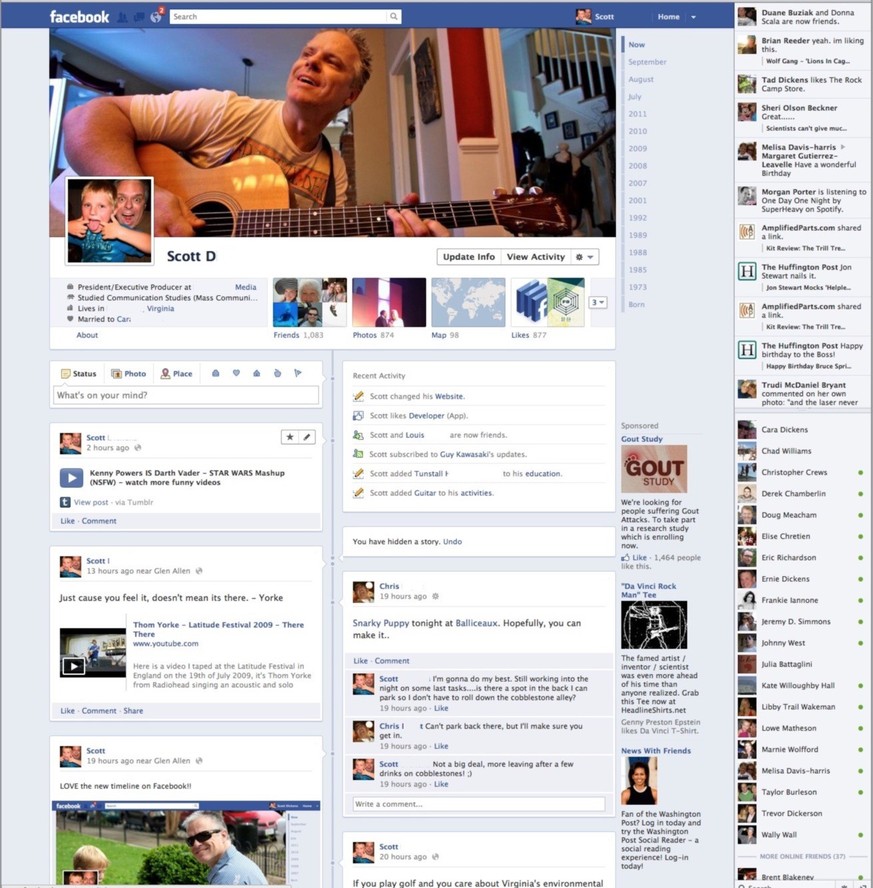Viewport: 873px width, 888px height.
Task: Play the Kenny Powers Darth Vader video
Action: click(x=71, y=477)
